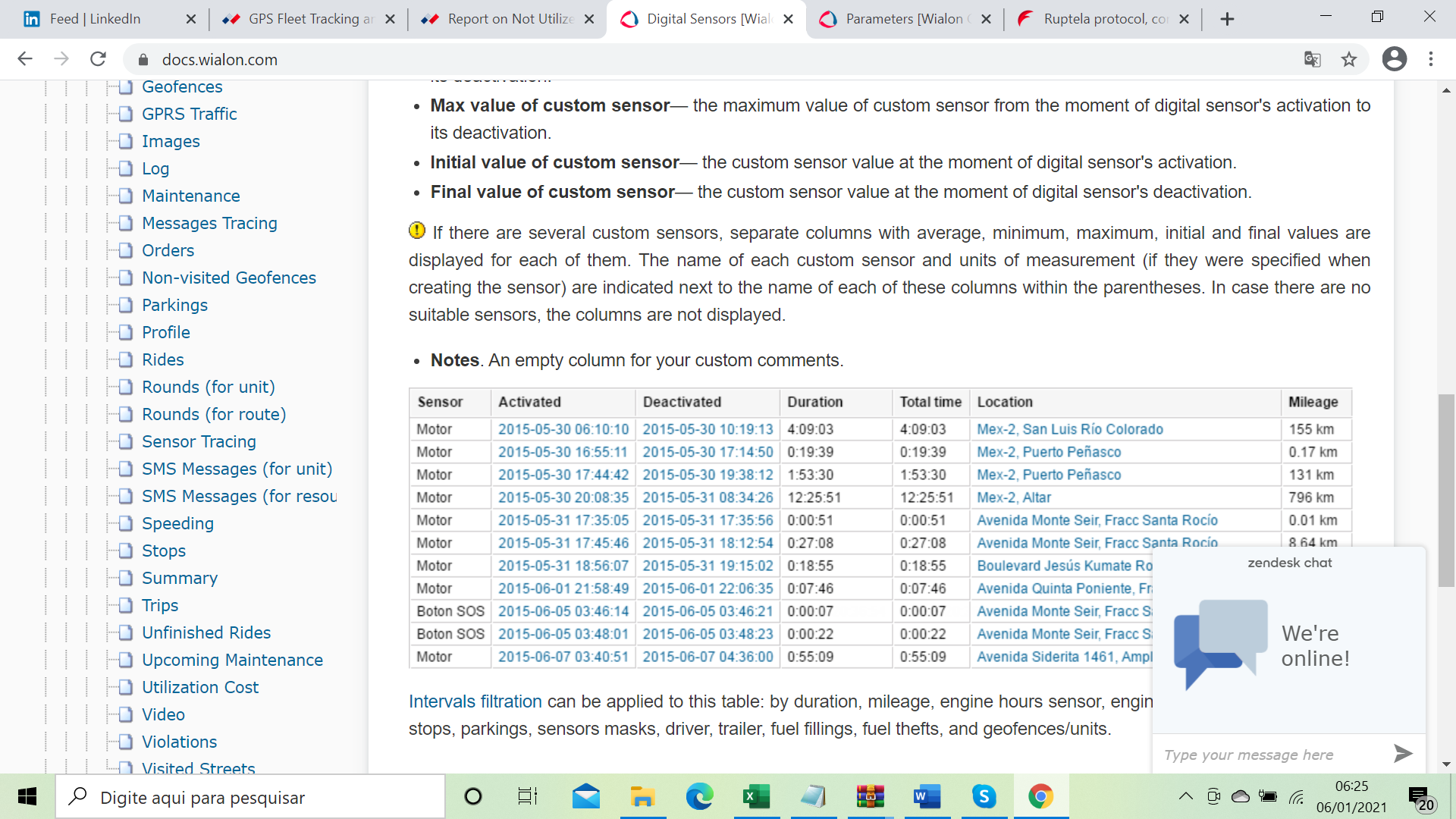This screenshot has height=819, width=1456.
Task: Open the Intervals filtration link
Action: pos(475,701)
